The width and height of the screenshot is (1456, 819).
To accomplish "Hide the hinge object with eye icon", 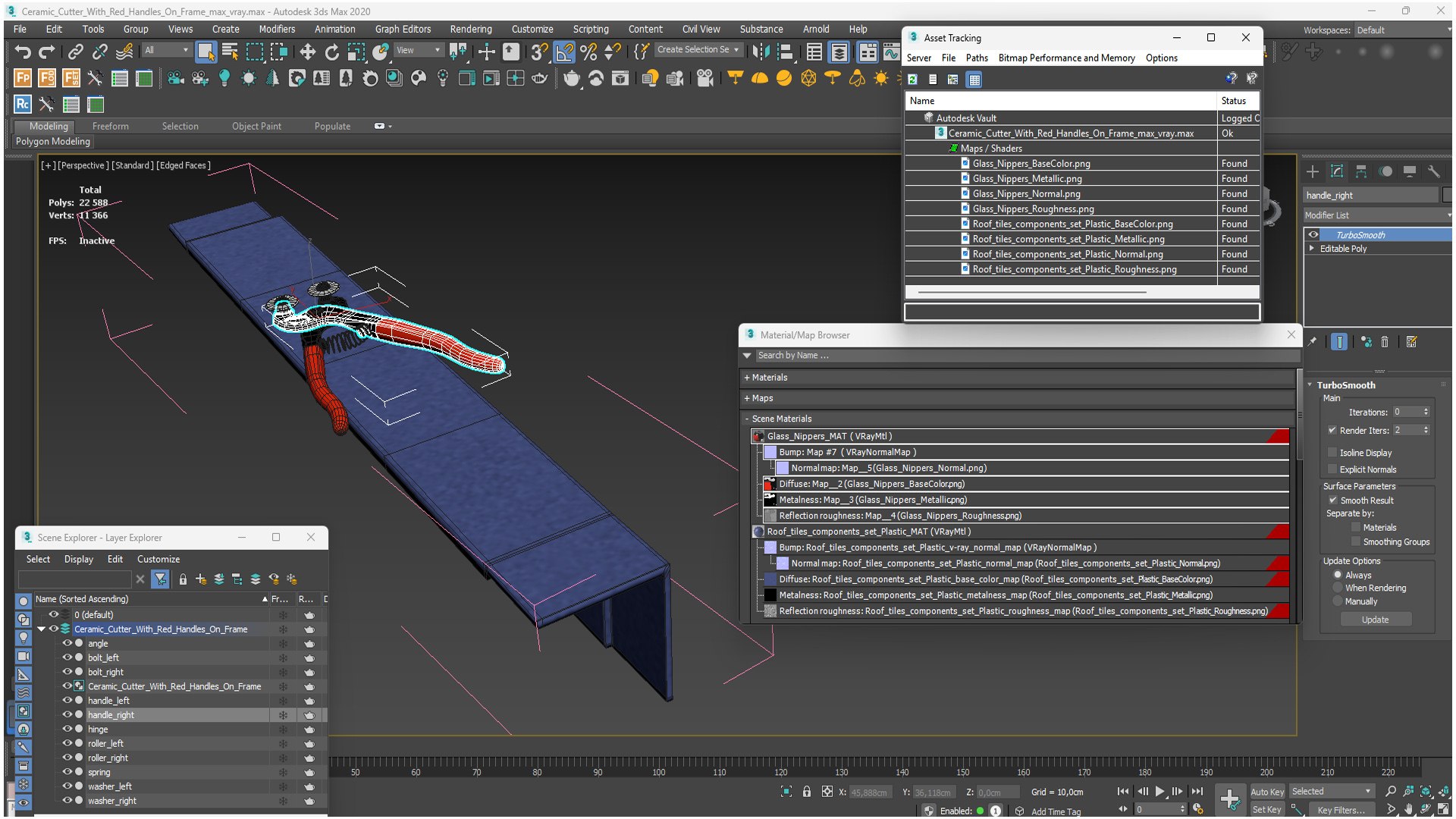I will [67, 730].
